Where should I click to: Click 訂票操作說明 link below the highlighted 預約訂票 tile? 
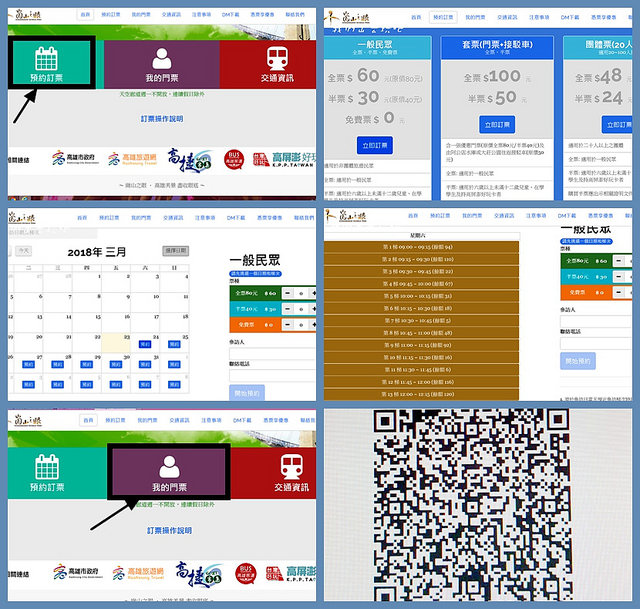pos(162,118)
